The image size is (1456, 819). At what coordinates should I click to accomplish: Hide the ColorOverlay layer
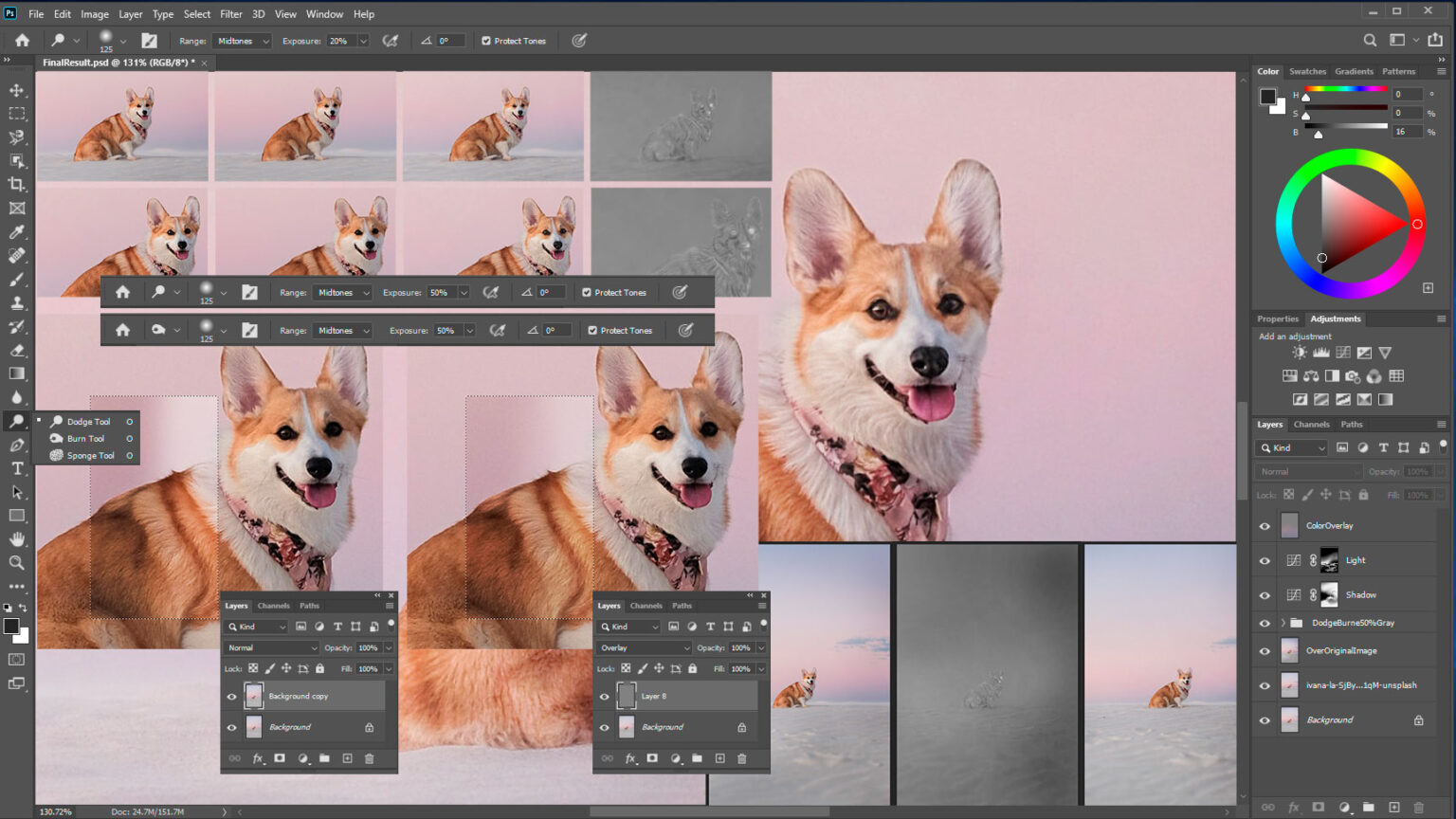pos(1265,526)
